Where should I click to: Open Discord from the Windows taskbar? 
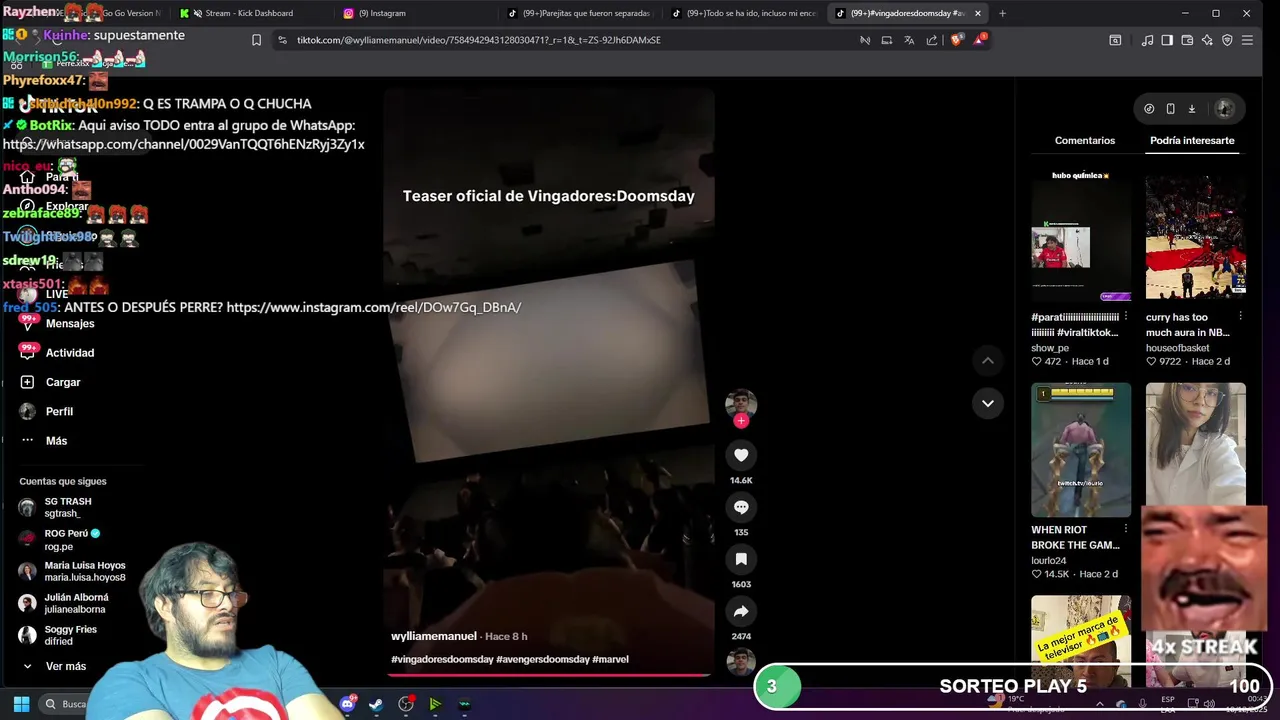pyautogui.click(x=347, y=704)
